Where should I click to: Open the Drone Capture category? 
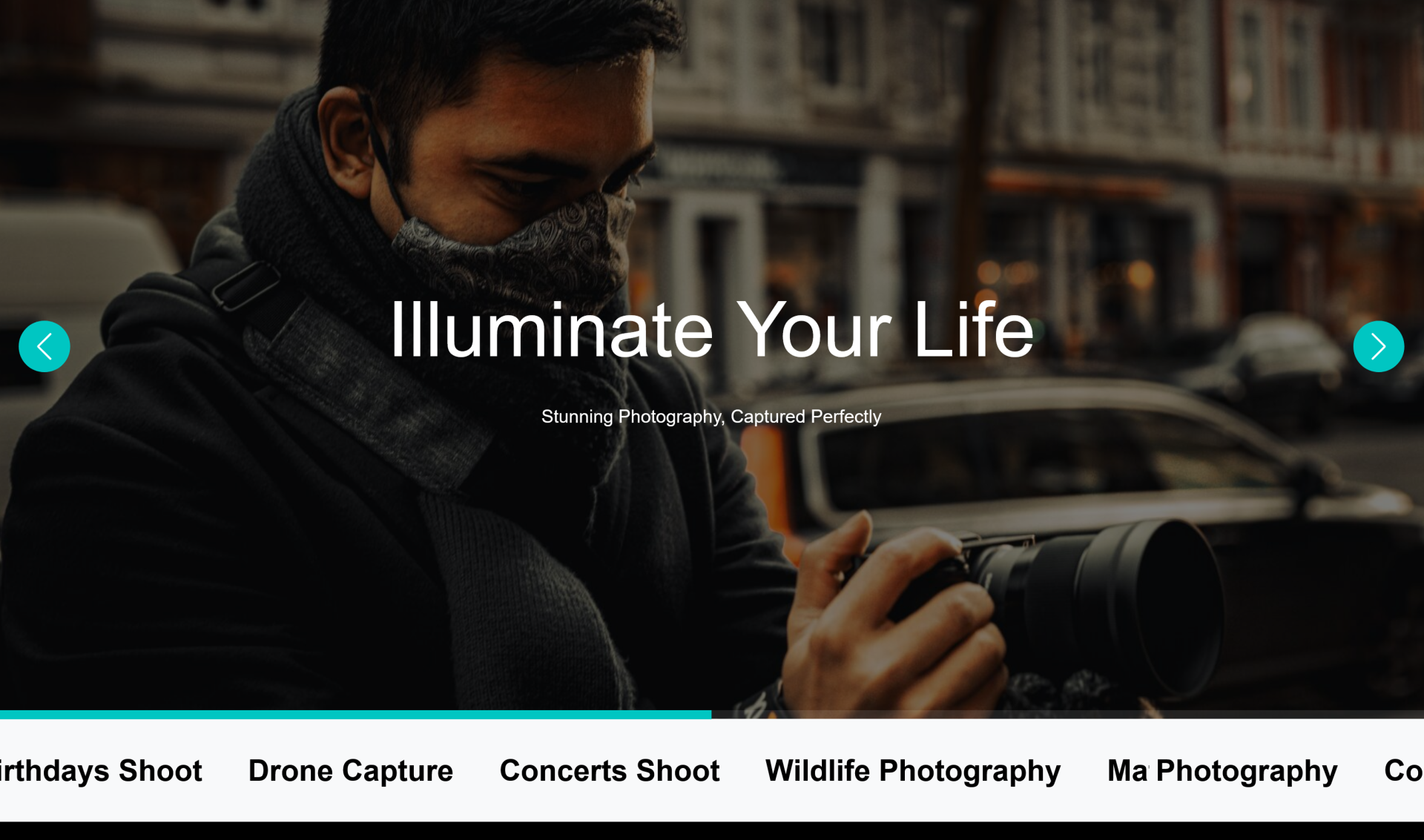point(351,771)
